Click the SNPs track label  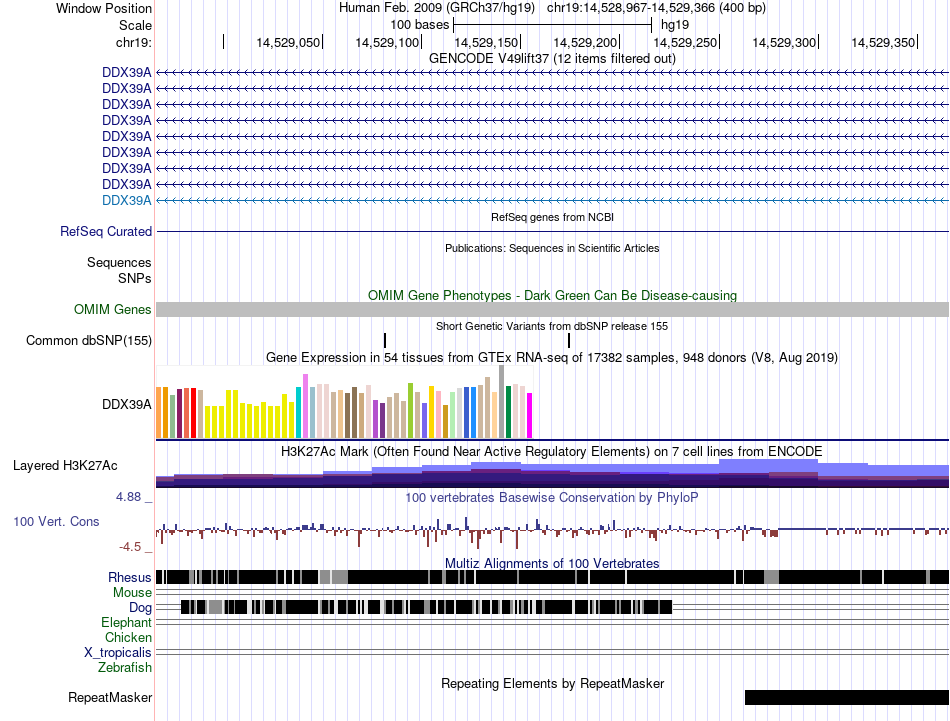coord(135,278)
